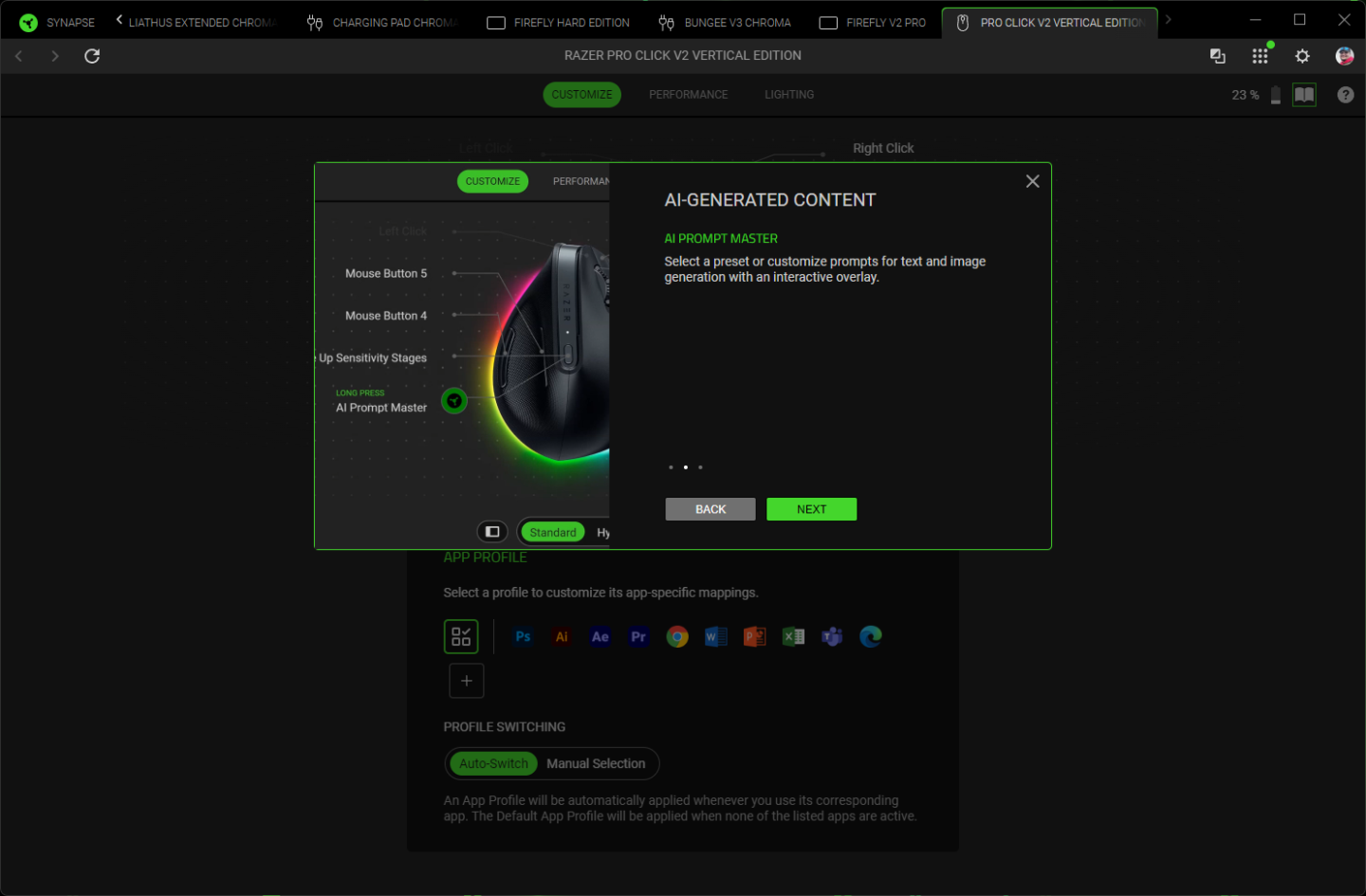Show more device tabs with right chevron
The image size is (1366, 896).
(1169, 19)
